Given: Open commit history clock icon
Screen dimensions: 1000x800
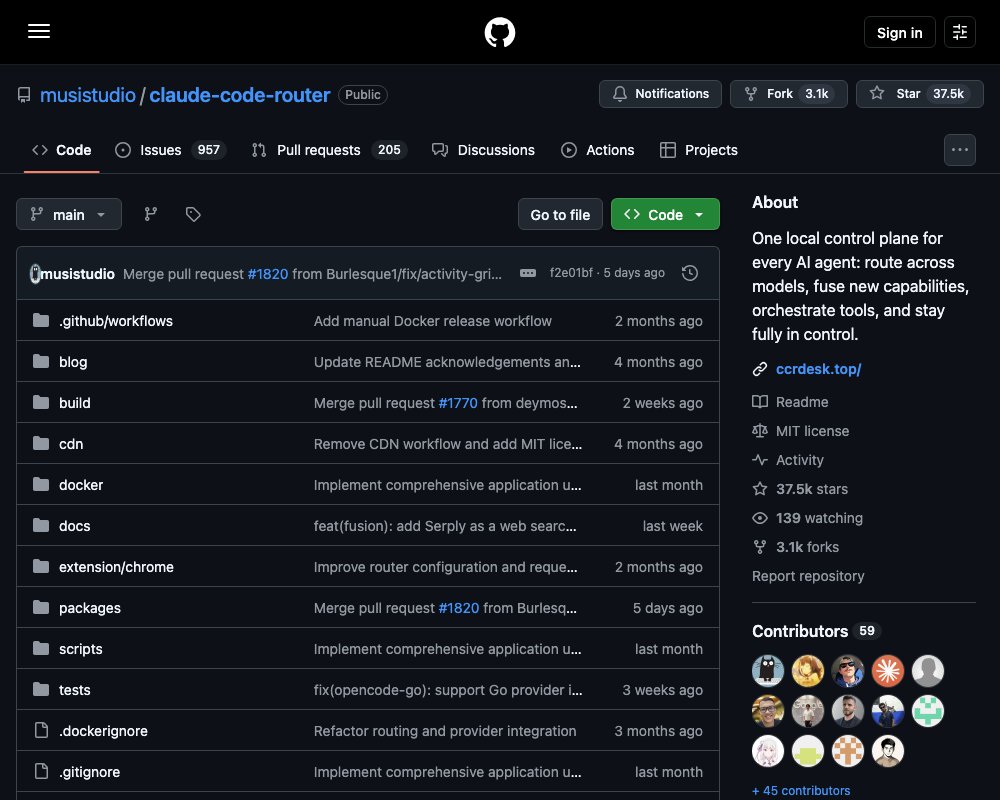Looking at the screenshot, I should (689, 273).
